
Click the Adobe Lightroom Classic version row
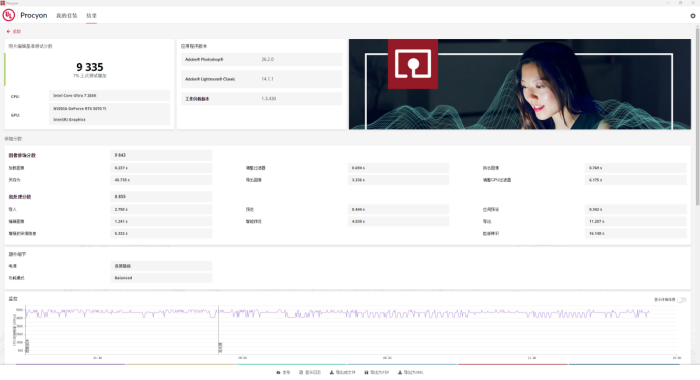point(262,79)
